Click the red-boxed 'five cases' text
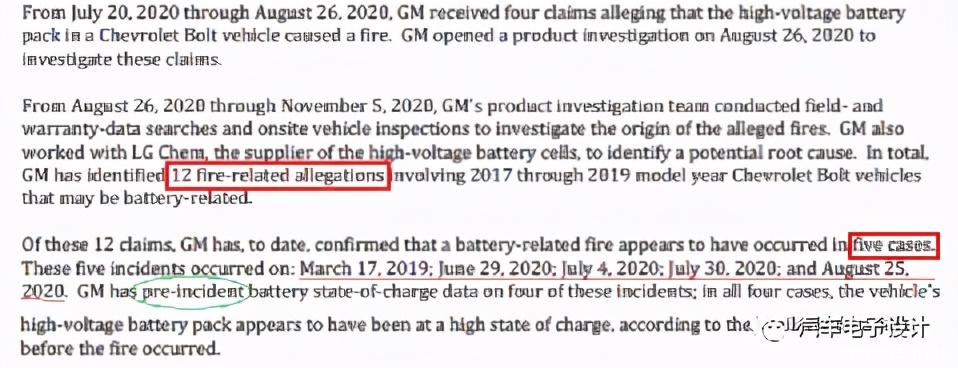This screenshot has width=958, height=368. (x=894, y=246)
